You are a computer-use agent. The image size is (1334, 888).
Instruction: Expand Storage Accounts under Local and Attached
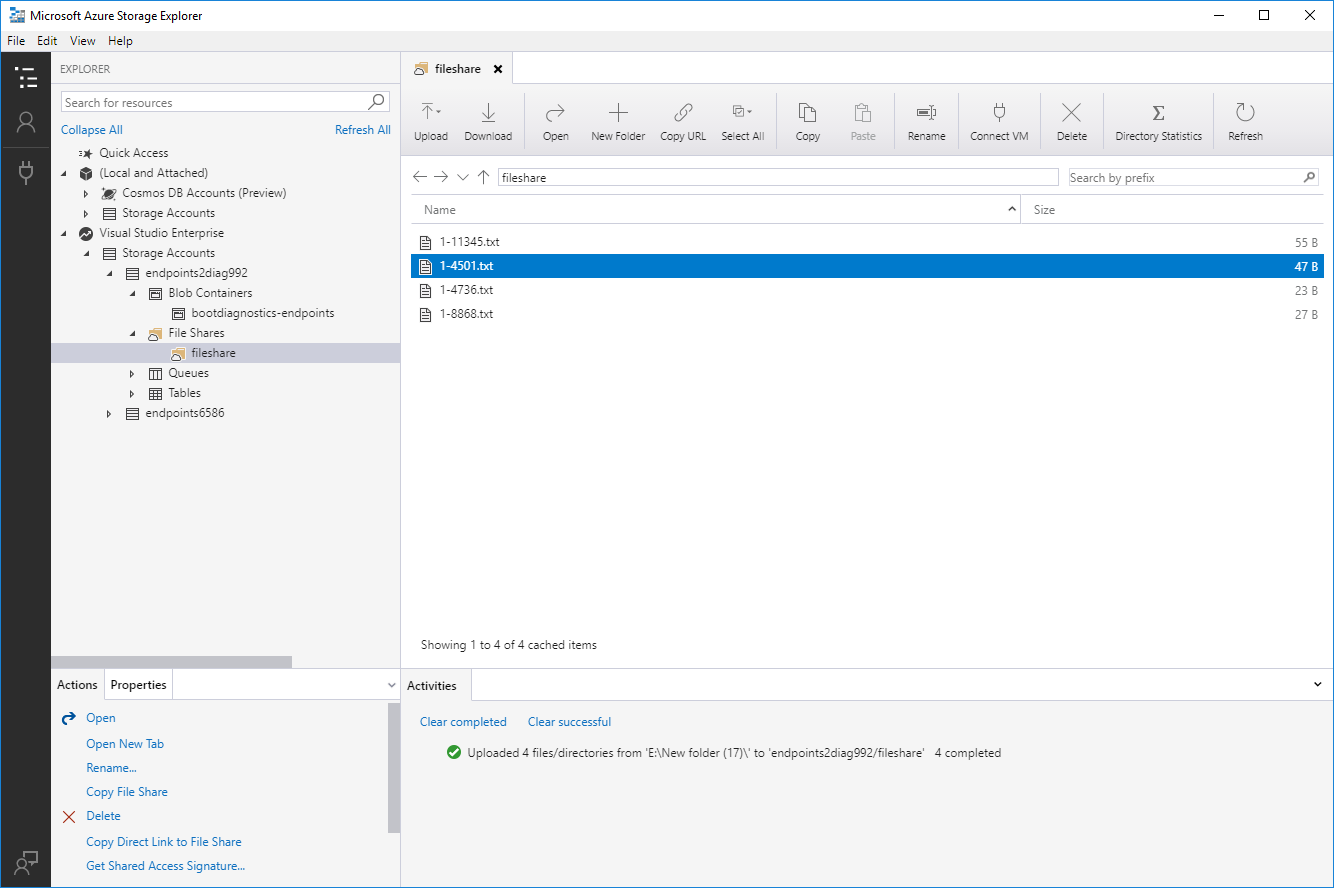click(87, 213)
